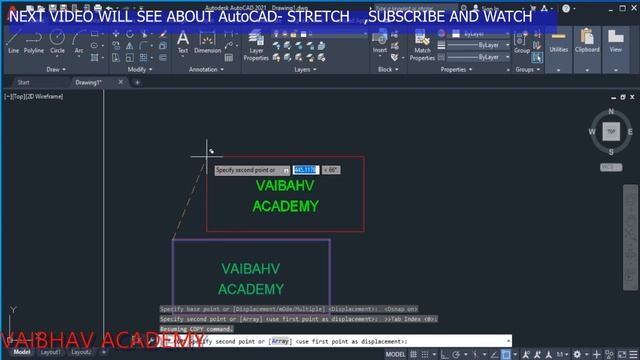The image size is (640, 360).
Task: Select the Text annotation tool
Action: [183, 42]
